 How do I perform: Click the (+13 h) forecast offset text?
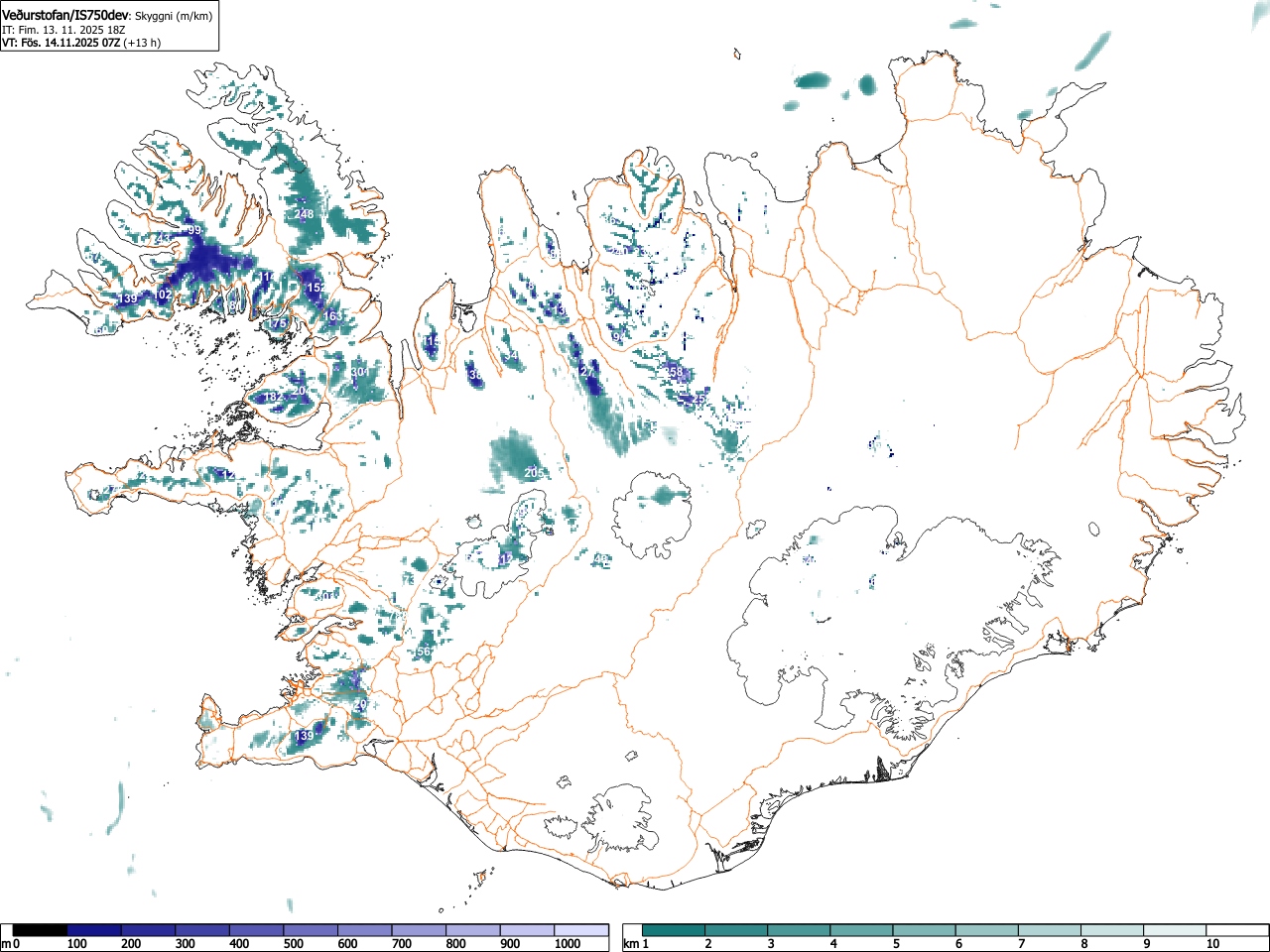point(142,43)
